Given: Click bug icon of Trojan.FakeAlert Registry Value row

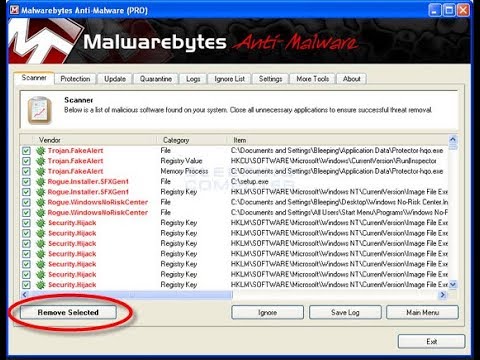Looking at the screenshot, I should click(41, 161).
